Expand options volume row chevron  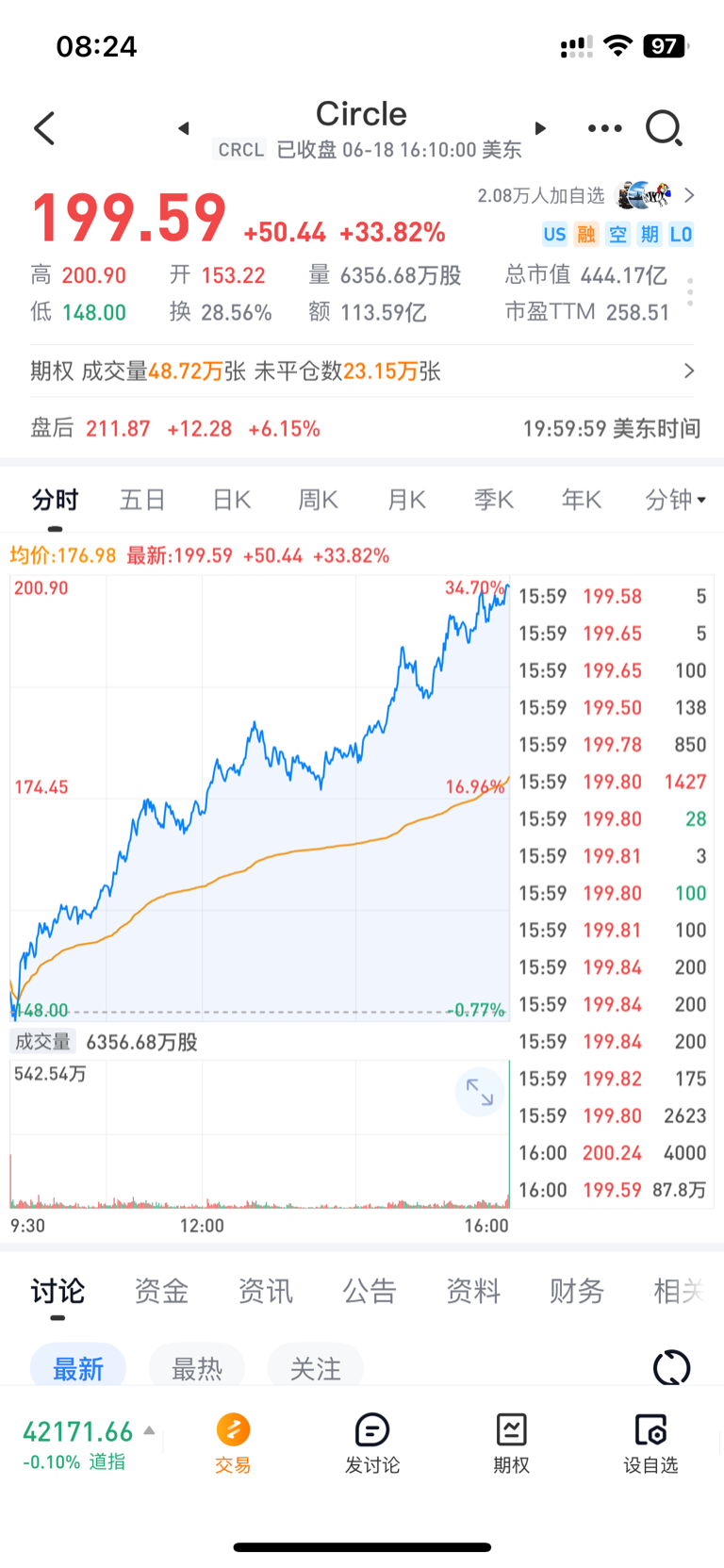689,371
